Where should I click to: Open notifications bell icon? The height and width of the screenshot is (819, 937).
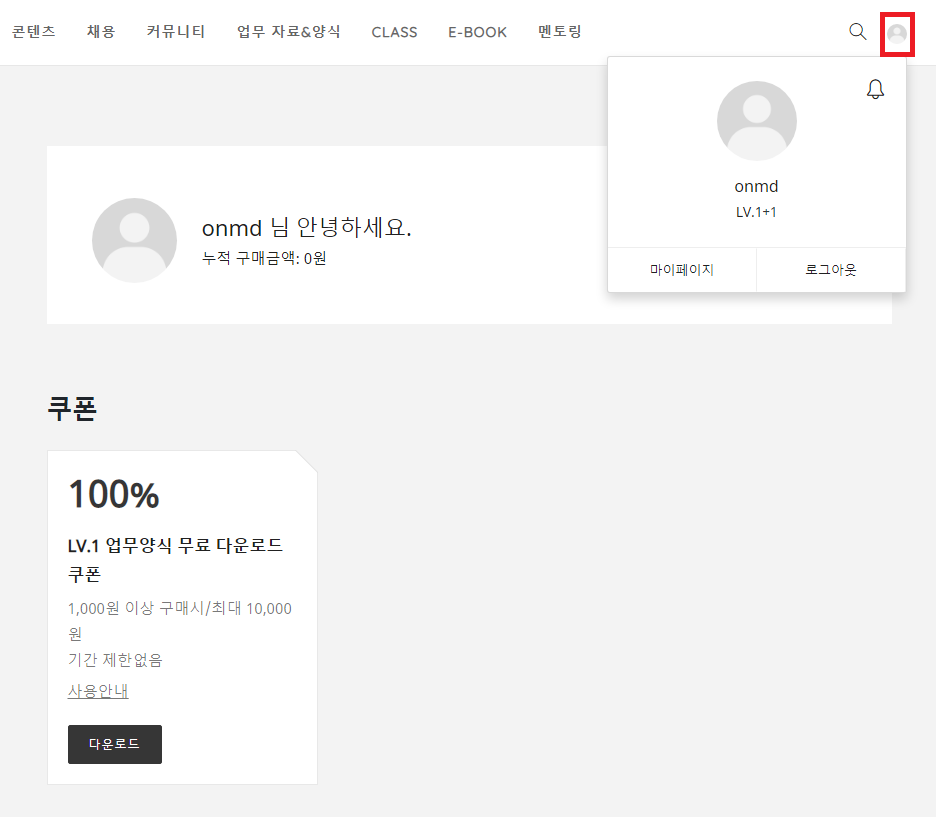coord(875,89)
